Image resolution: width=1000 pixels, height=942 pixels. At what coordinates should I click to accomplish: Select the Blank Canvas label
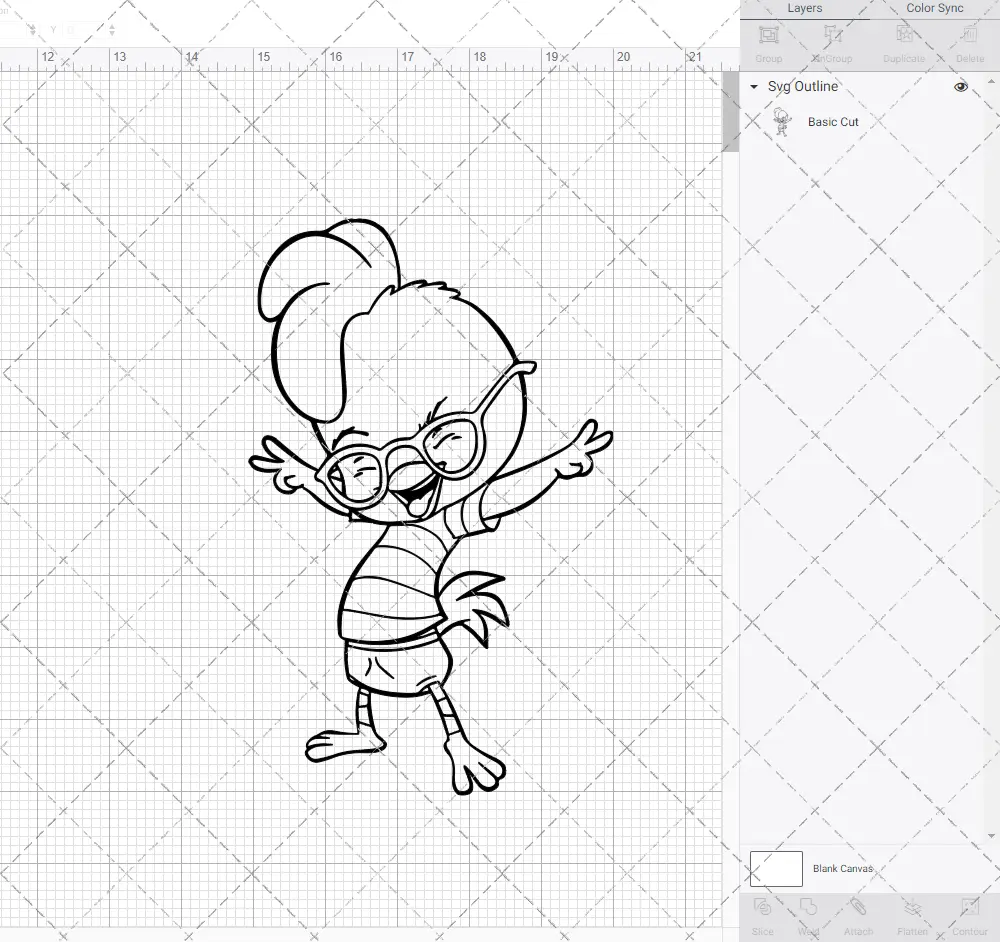[x=842, y=869]
